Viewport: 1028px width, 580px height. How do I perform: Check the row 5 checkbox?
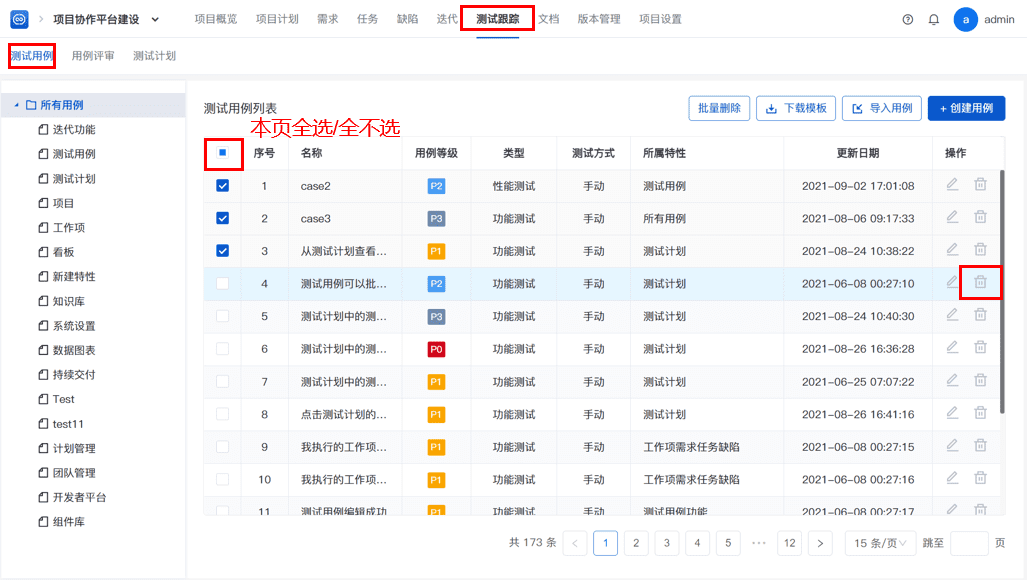223,316
